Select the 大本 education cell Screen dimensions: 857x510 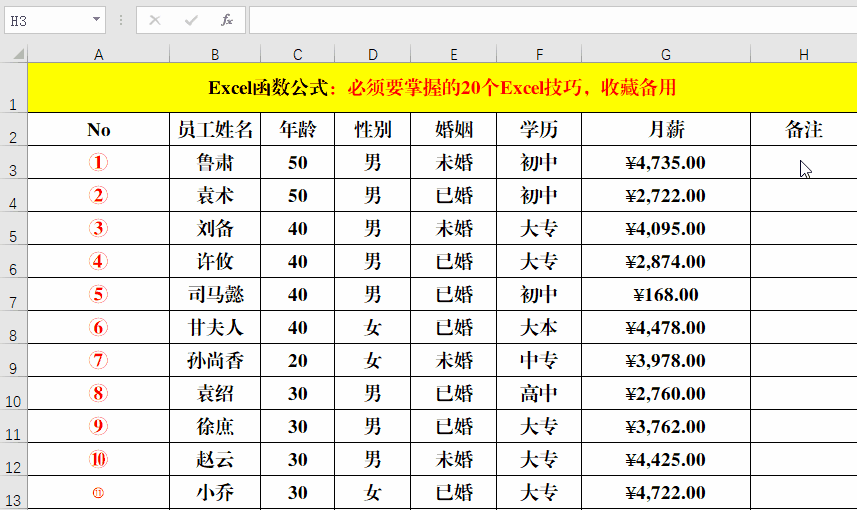pyautogui.click(x=539, y=327)
